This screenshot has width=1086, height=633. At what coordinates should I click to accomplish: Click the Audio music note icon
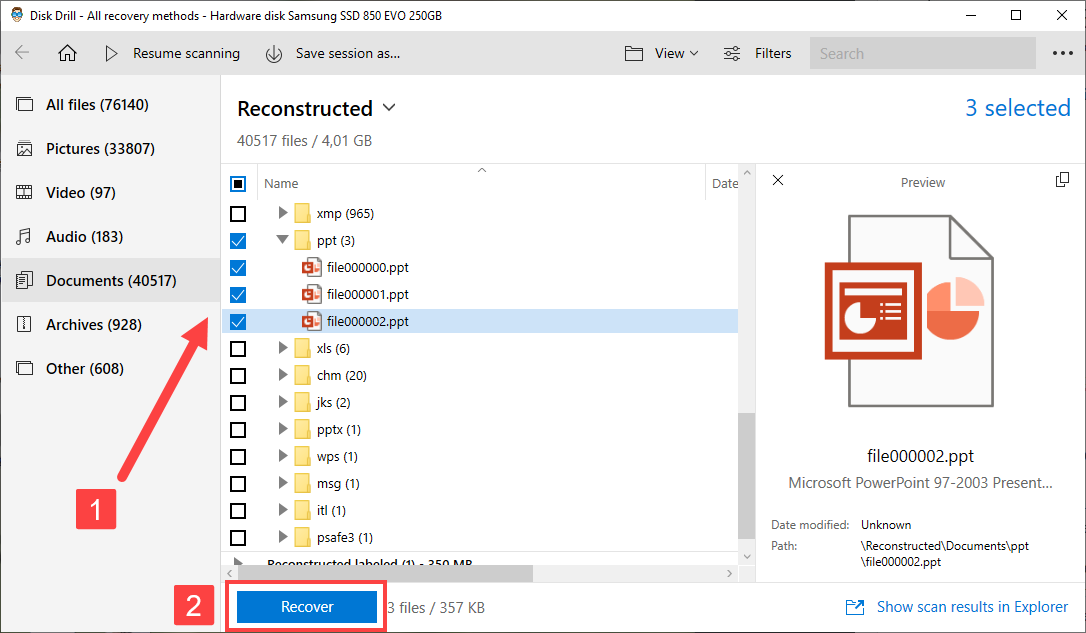[24, 237]
